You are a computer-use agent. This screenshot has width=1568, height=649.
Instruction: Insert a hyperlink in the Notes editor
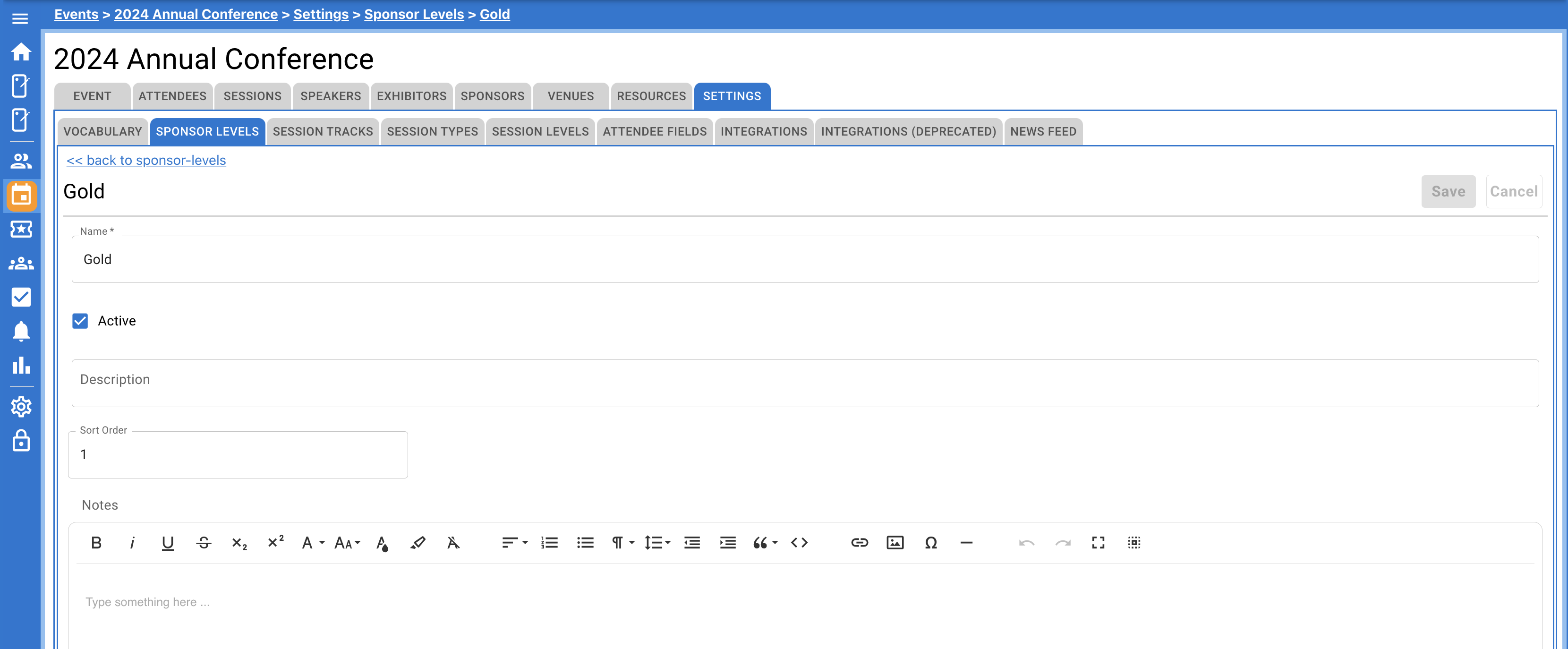pos(860,543)
